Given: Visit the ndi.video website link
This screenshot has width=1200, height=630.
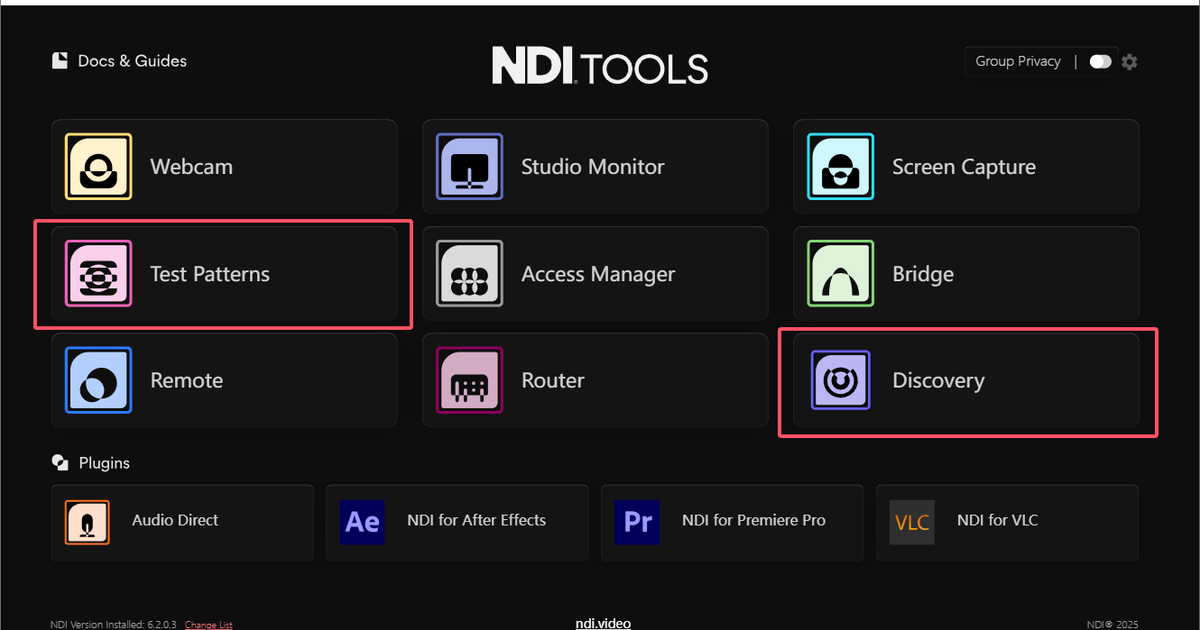Looking at the screenshot, I should (603, 623).
